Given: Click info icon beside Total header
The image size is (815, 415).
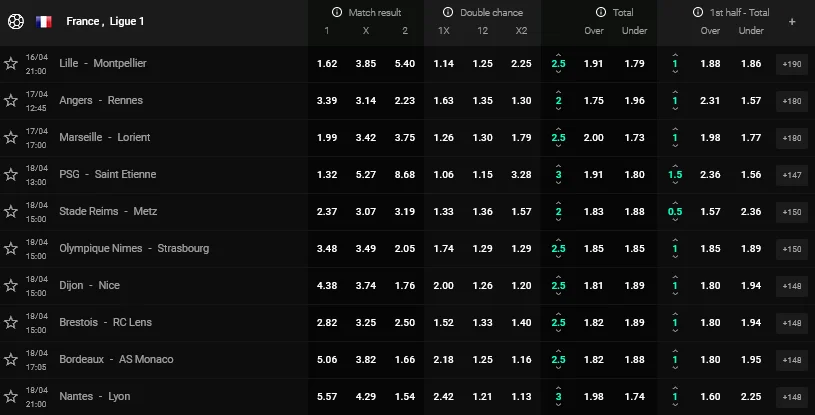Looking at the screenshot, I should click(x=600, y=12).
